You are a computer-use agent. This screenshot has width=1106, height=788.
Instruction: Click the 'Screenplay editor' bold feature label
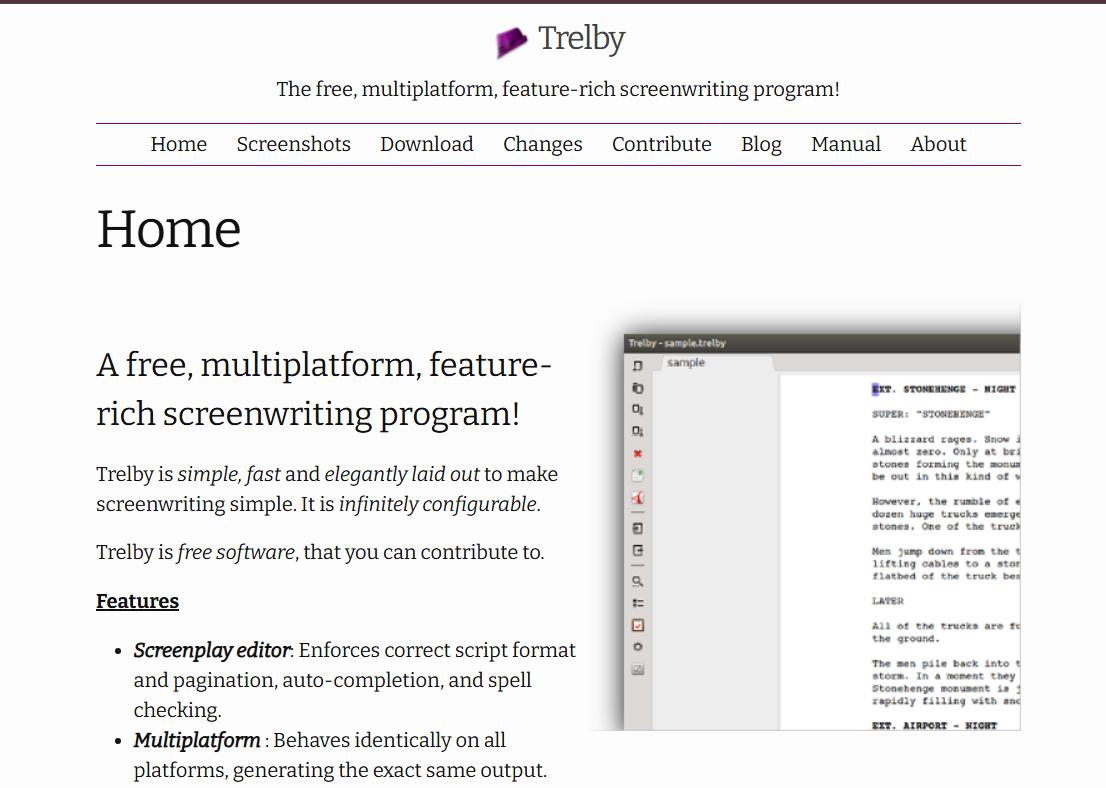click(212, 650)
